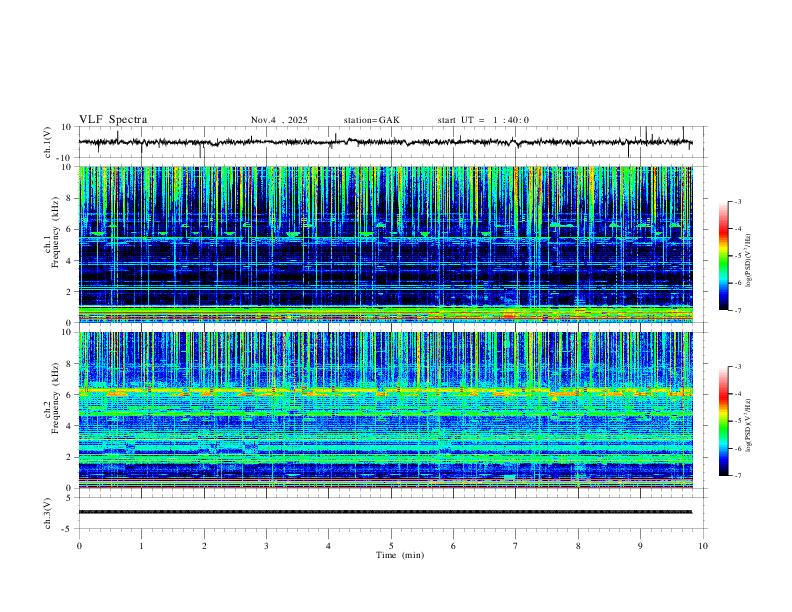Screen dimensions: 792x612
Task: Click the time axis tick label "7"
Action: pos(516,546)
